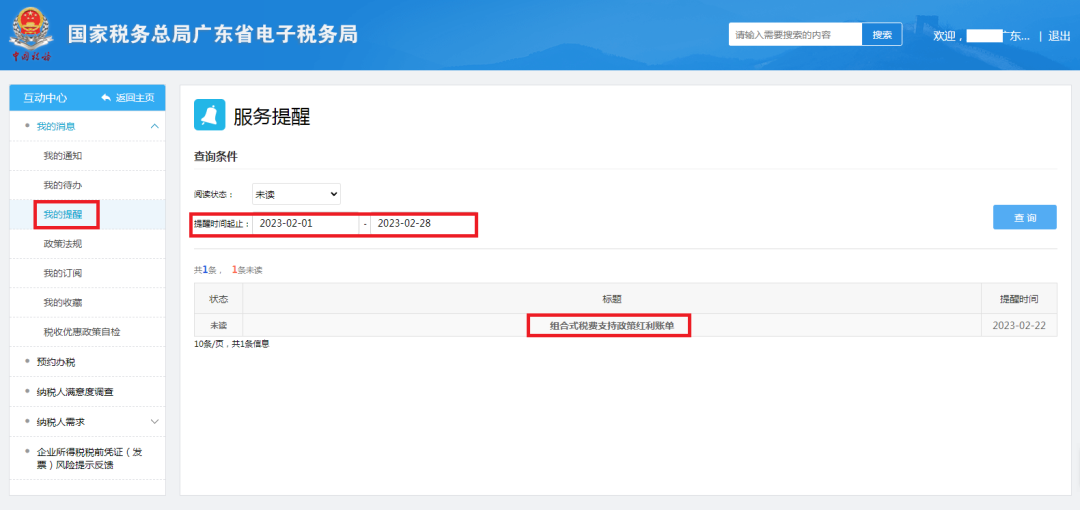Expand the 纳税人需求 section chevron
1080x510 pixels.
click(x=154, y=421)
